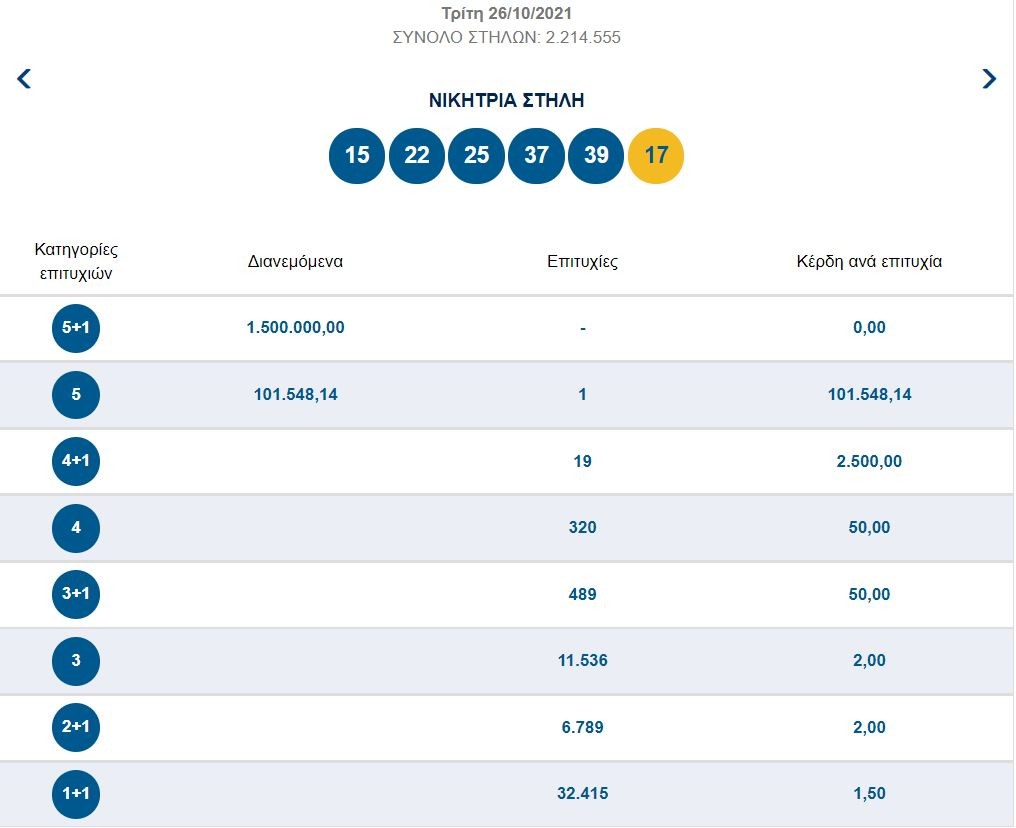Click the 5+1 category badge
The width and height of the screenshot is (1016, 828).
[x=76, y=328]
